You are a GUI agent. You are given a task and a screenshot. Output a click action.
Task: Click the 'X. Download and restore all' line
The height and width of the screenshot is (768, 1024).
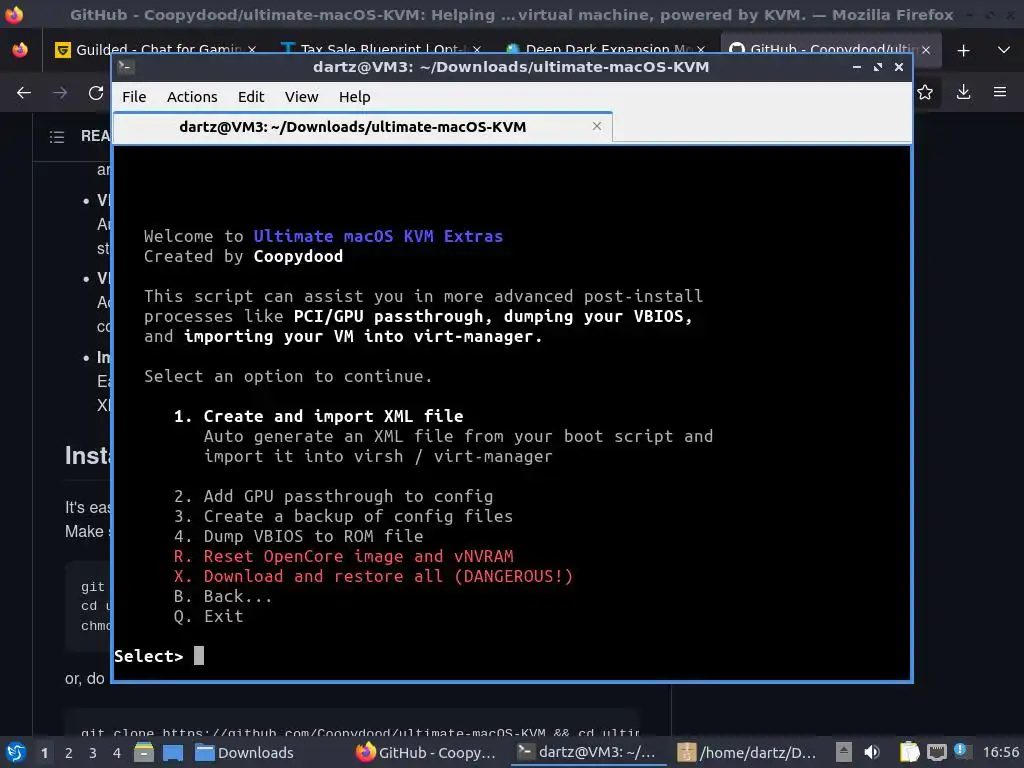(x=373, y=576)
